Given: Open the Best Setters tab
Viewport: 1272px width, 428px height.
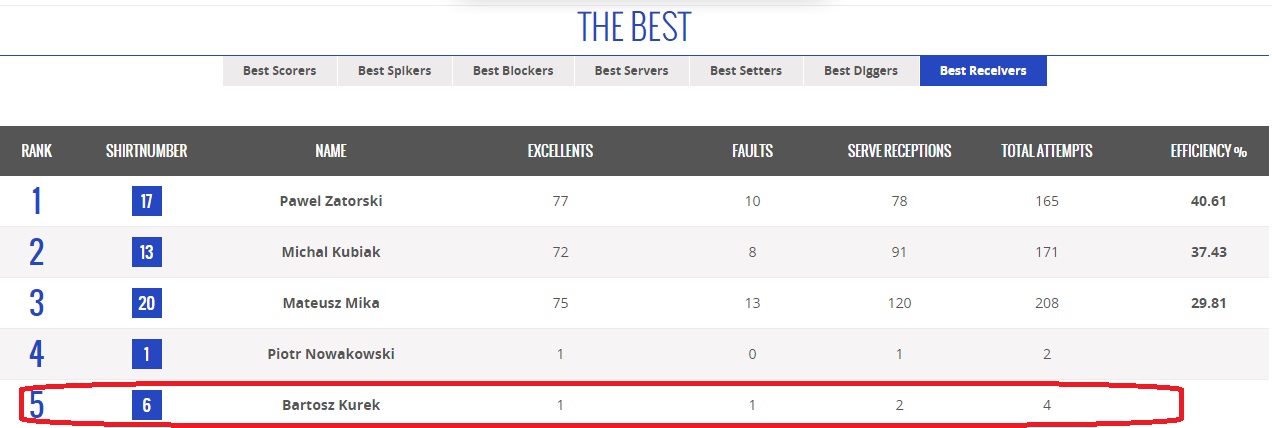Looking at the screenshot, I should tap(746, 71).
